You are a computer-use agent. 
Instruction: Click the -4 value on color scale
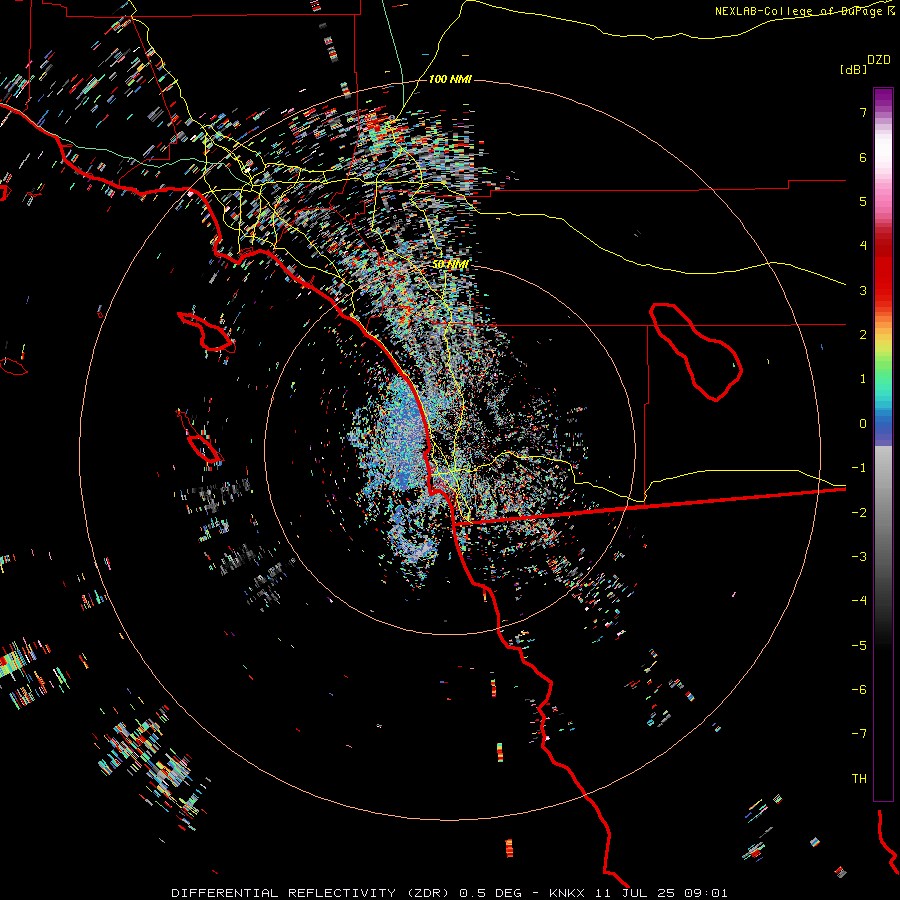pyautogui.click(x=859, y=601)
